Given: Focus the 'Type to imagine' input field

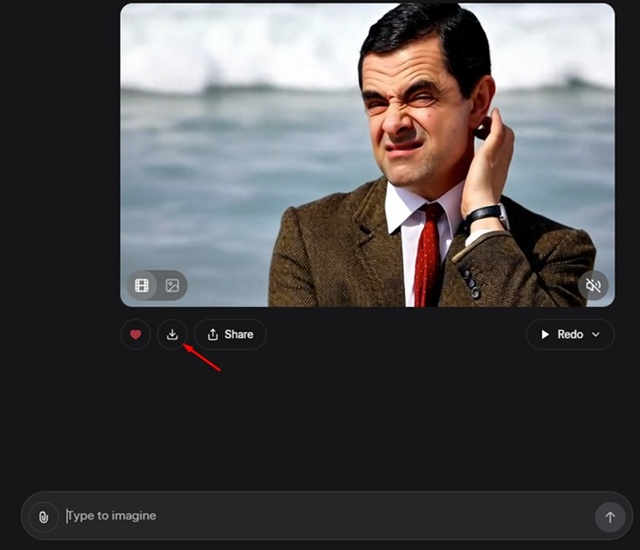Looking at the screenshot, I should pyautogui.click(x=327, y=516).
